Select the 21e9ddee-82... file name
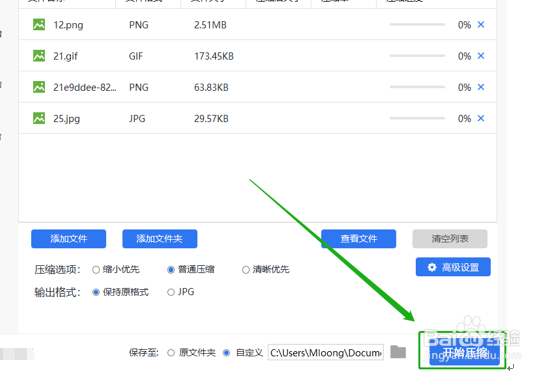Screen dimensions: 552x375 point(84,87)
